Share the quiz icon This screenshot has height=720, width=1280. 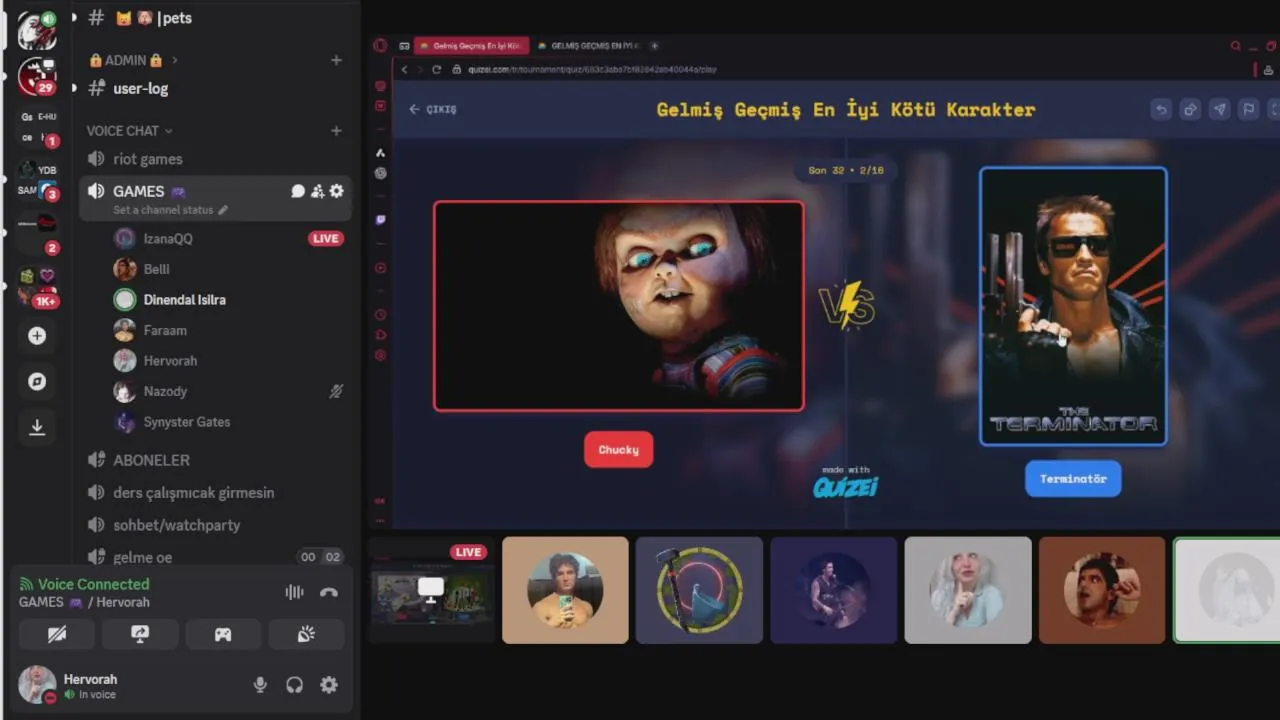click(x=1190, y=110)
